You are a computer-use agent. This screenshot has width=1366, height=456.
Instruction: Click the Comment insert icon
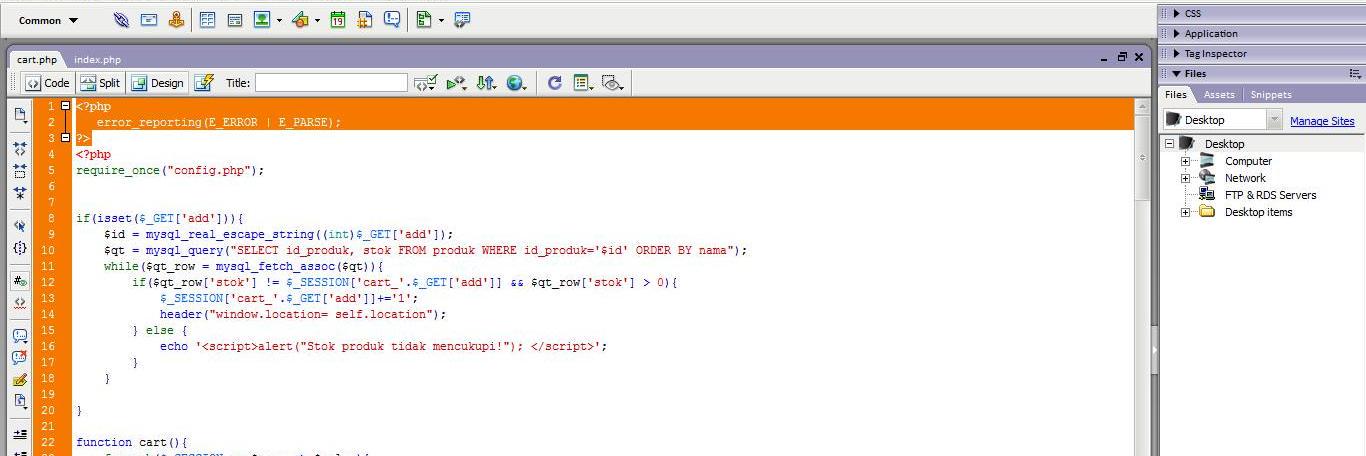(x=392, y=20)
